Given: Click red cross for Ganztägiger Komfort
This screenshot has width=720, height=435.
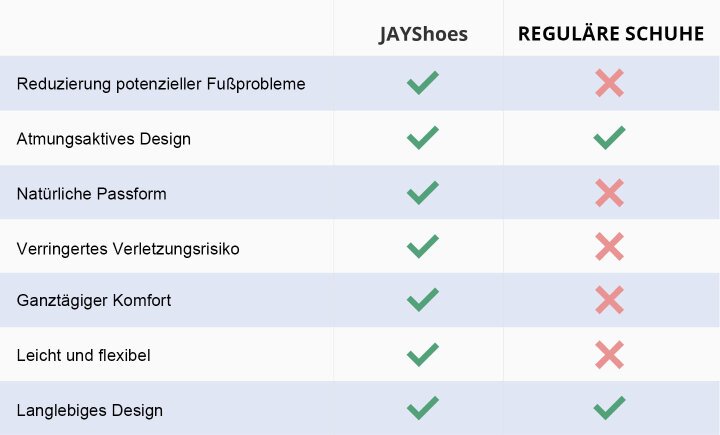Looking at the screenshot, I should tap(609, 299).
